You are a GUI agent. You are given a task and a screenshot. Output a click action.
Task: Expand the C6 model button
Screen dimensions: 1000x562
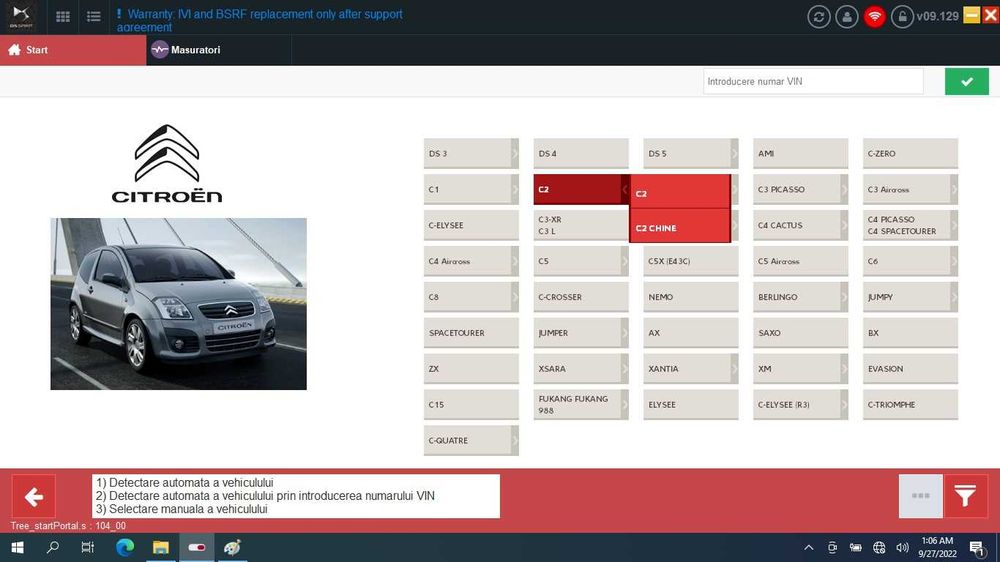click(x=910, y=261)
